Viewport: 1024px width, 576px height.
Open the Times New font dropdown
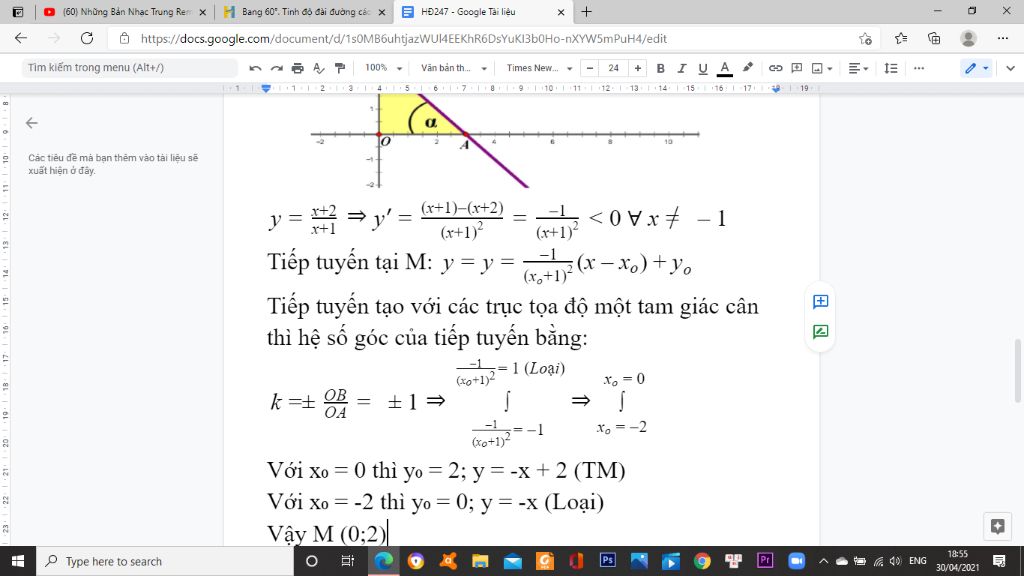539,68
